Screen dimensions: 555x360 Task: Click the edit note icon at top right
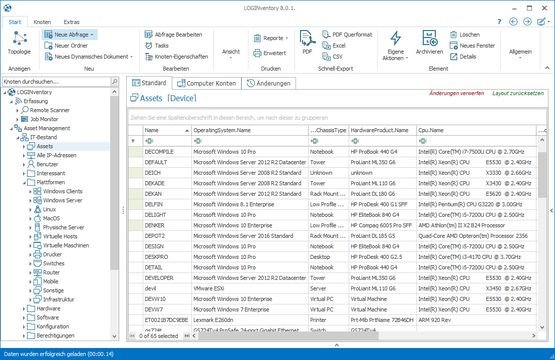coord(541,22)
